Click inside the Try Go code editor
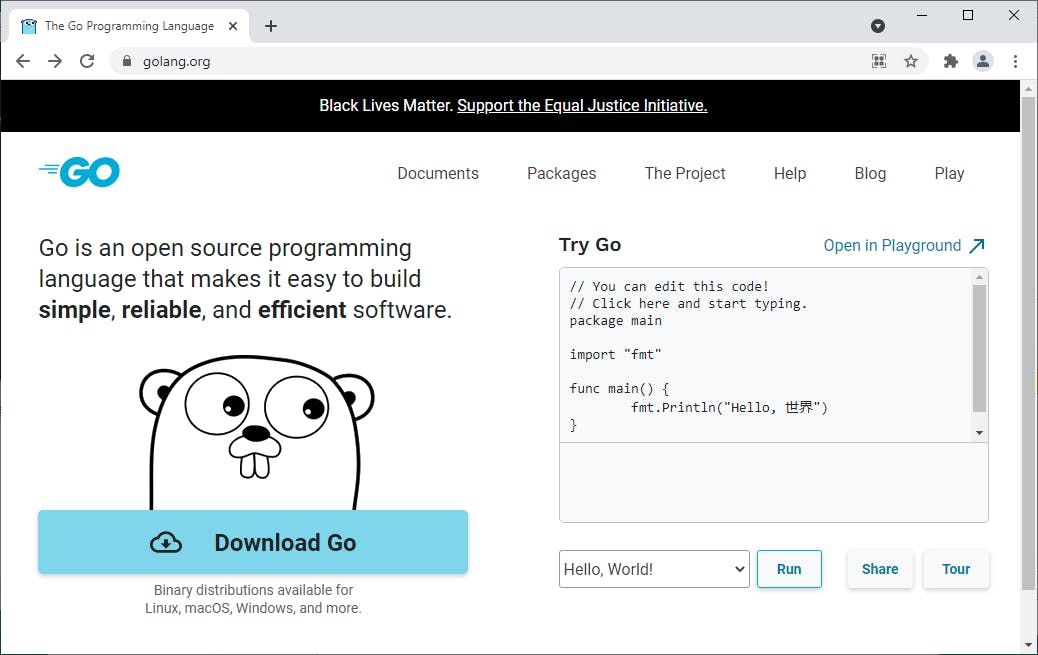The image size is (1038, 655). tap(765, 355)
